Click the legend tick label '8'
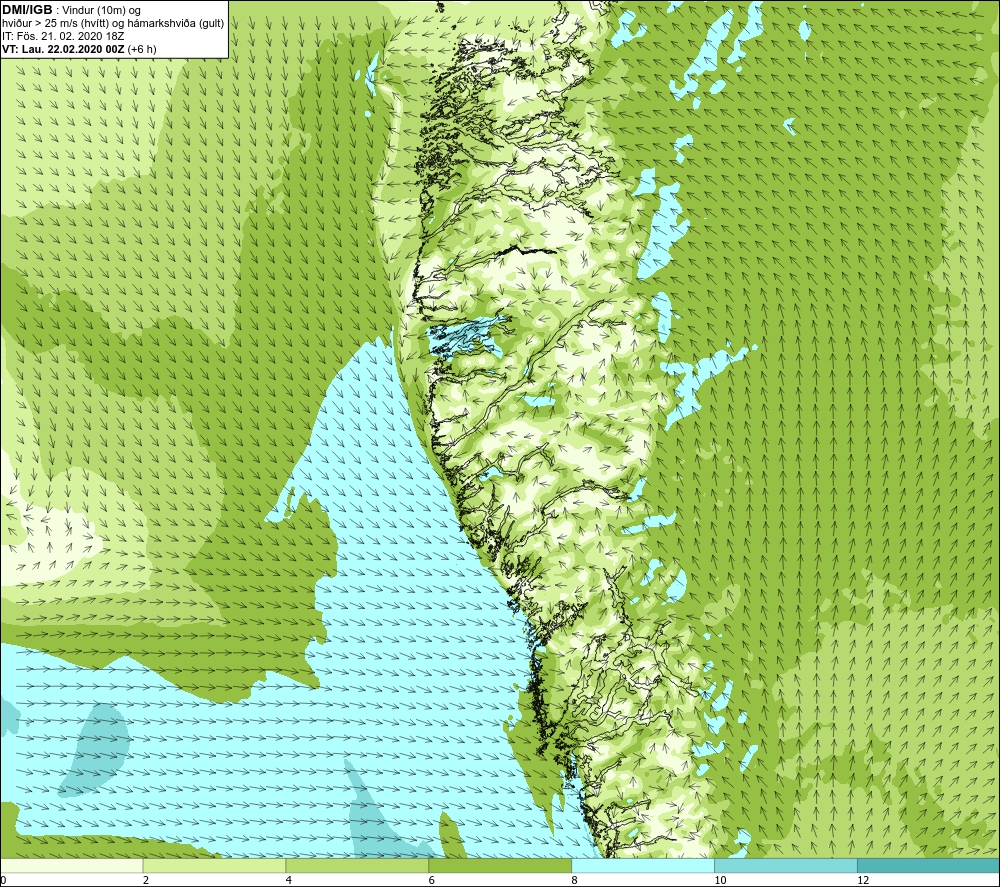 pos(575,880)
